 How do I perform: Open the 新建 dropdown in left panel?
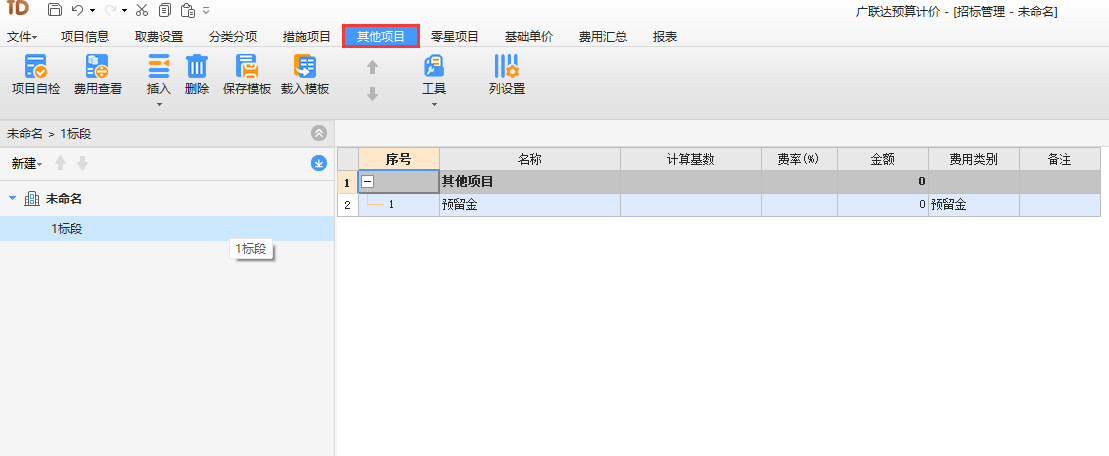tap(27, 163)
